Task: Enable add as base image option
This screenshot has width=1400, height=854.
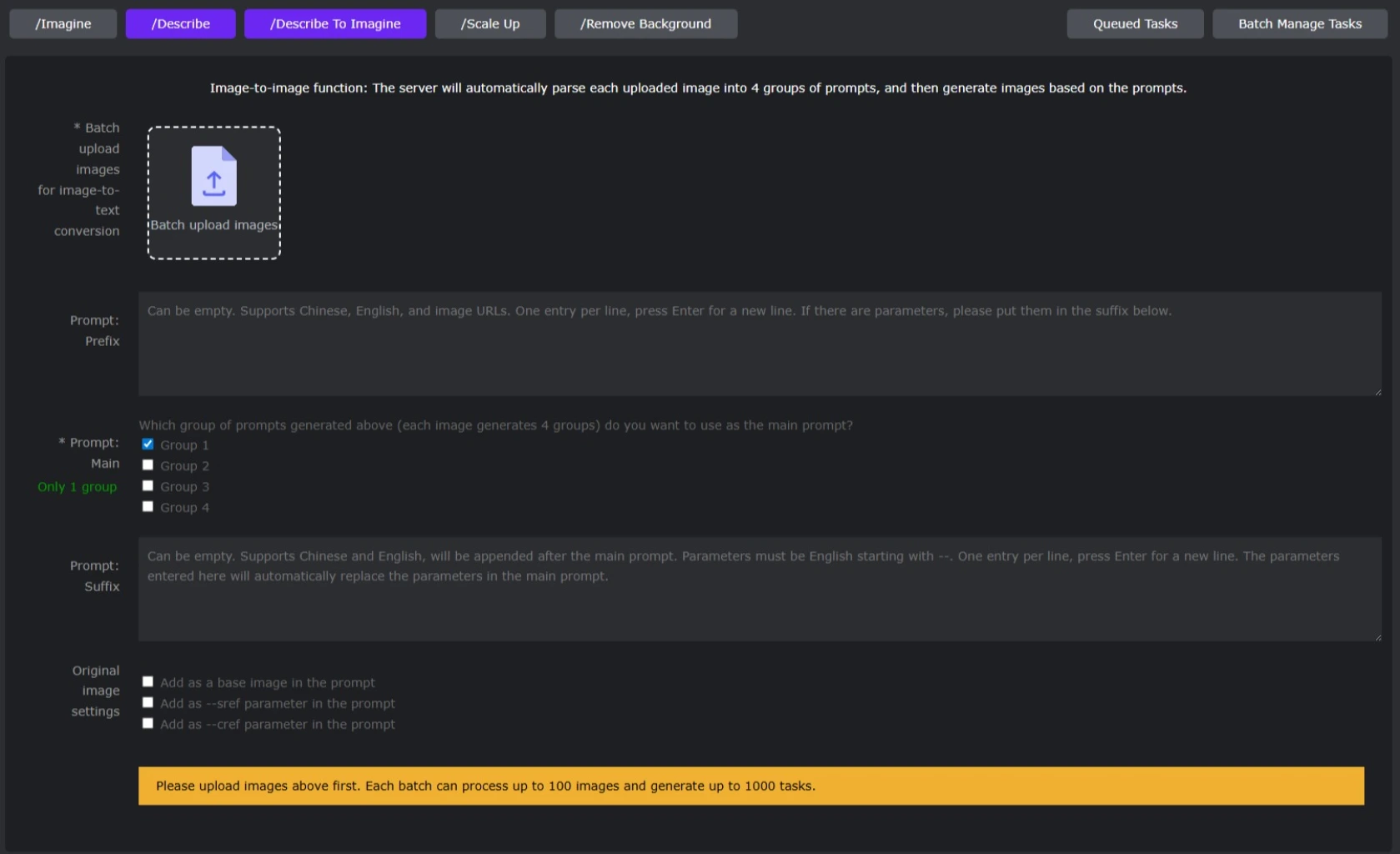Action: [x=148, y=682]
